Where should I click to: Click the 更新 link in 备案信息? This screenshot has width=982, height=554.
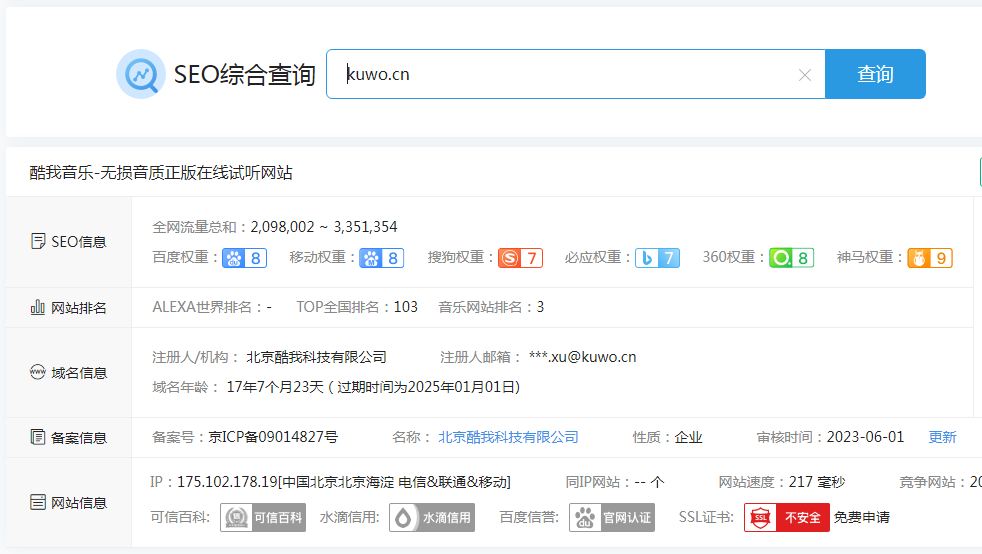click(x=943, y=437)
